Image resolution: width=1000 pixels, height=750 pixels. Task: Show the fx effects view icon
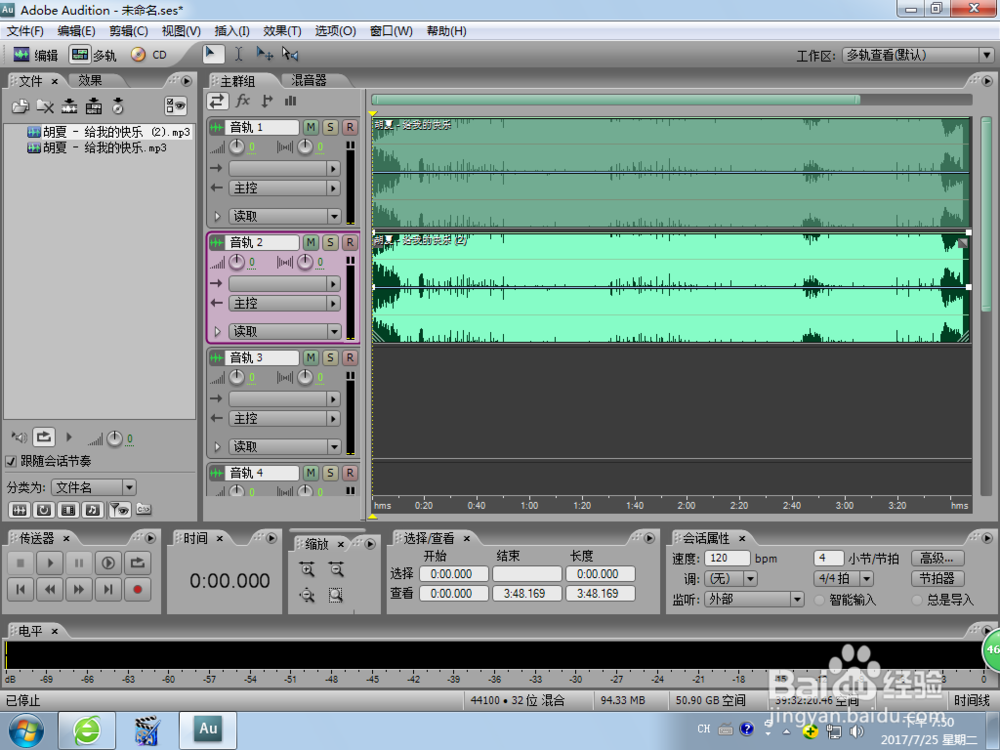click(243, 101)
